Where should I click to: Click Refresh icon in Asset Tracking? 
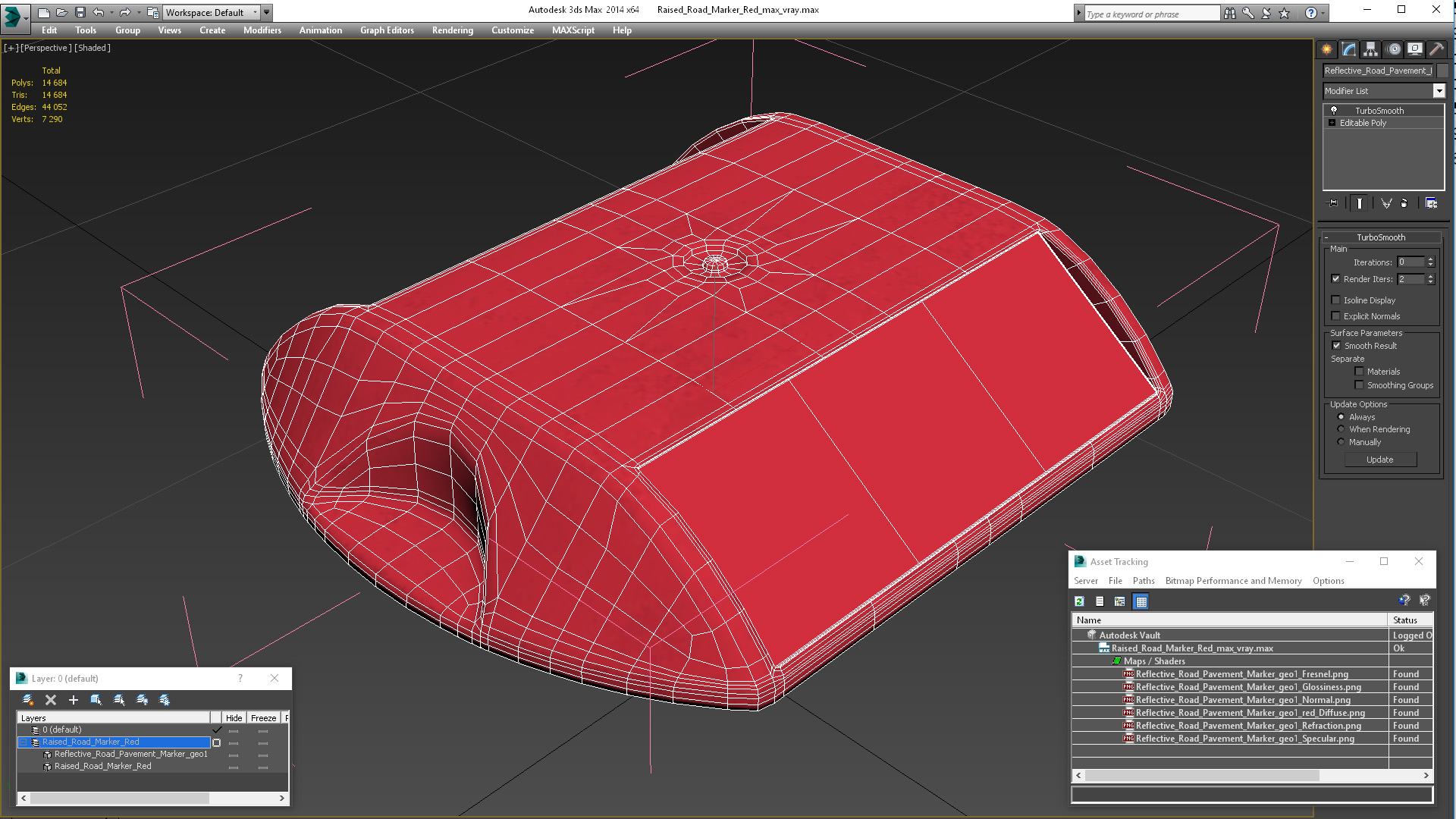tap(1079, 601)
